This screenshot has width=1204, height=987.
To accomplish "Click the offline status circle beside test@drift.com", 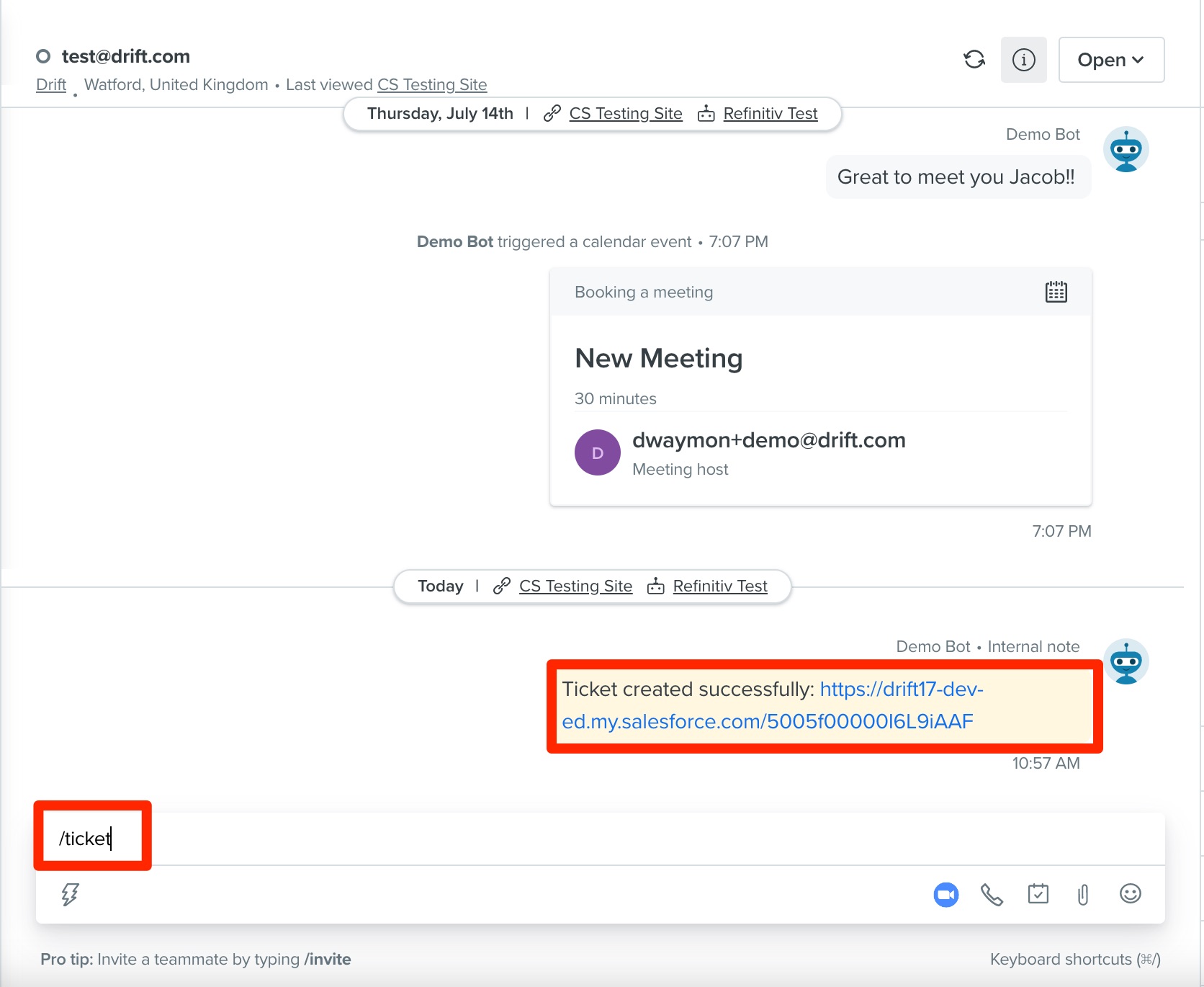I will tap(43, 56).
